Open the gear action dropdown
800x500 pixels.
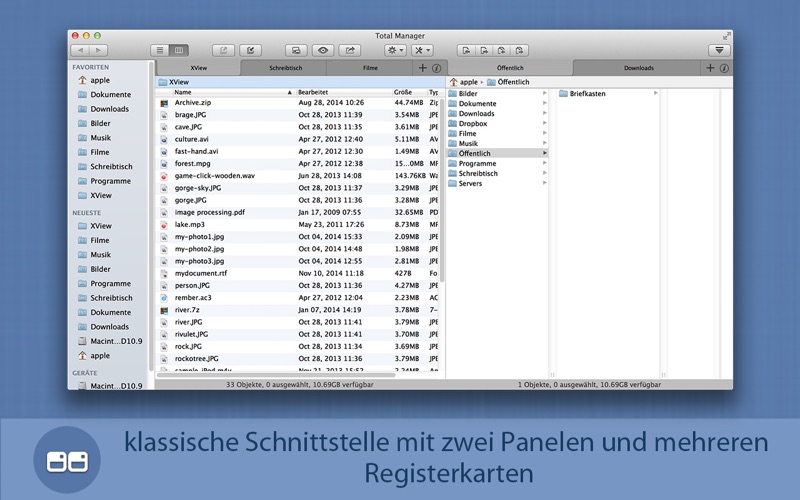pos(395,50)
